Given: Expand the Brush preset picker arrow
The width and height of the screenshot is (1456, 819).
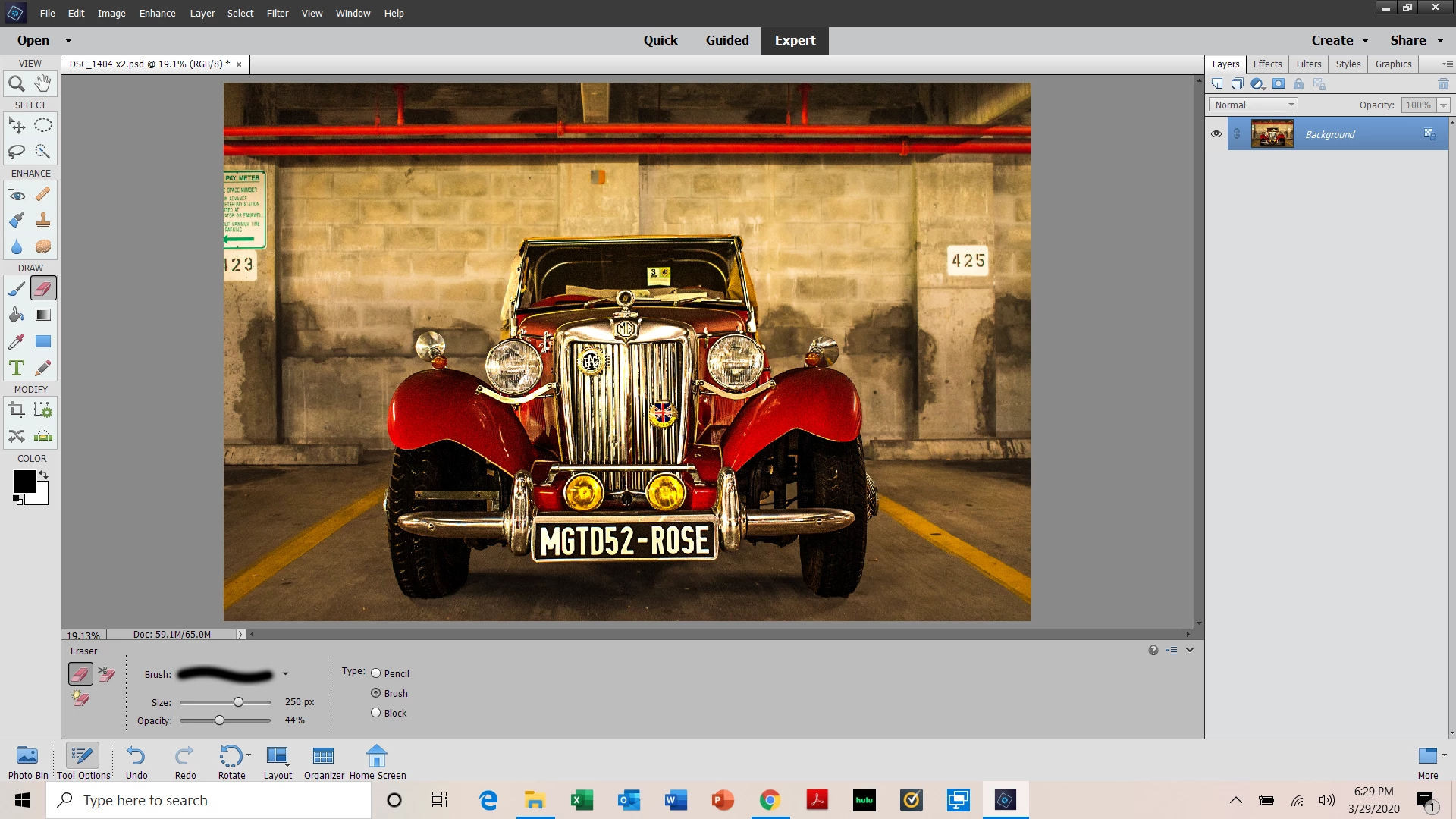Looking at the screenshot, I should (x=285, y=674).
